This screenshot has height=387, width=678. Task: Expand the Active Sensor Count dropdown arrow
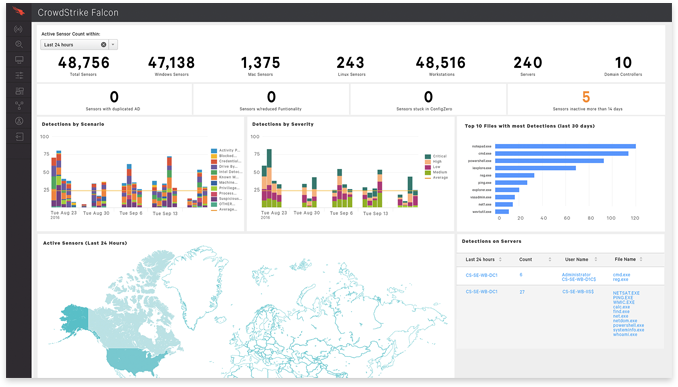pyautogui.click(x=113, y=45)
